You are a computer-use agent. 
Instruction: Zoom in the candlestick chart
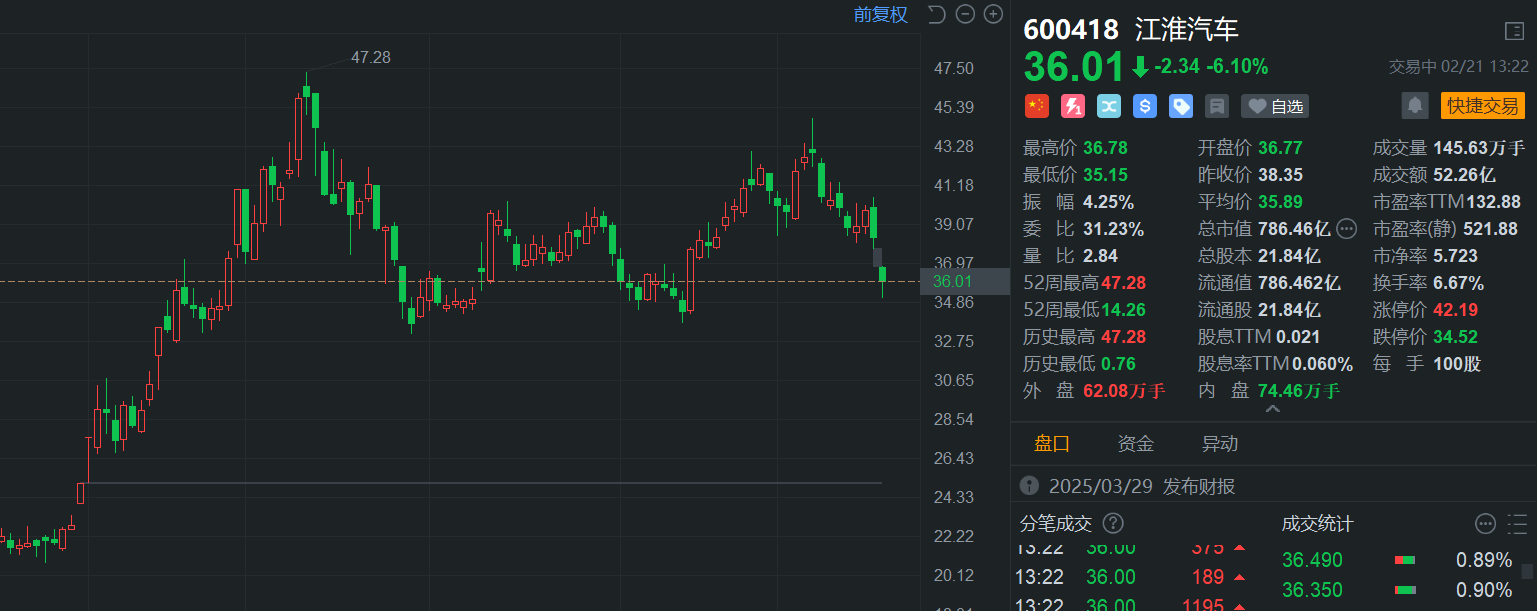tap(993, 14)
